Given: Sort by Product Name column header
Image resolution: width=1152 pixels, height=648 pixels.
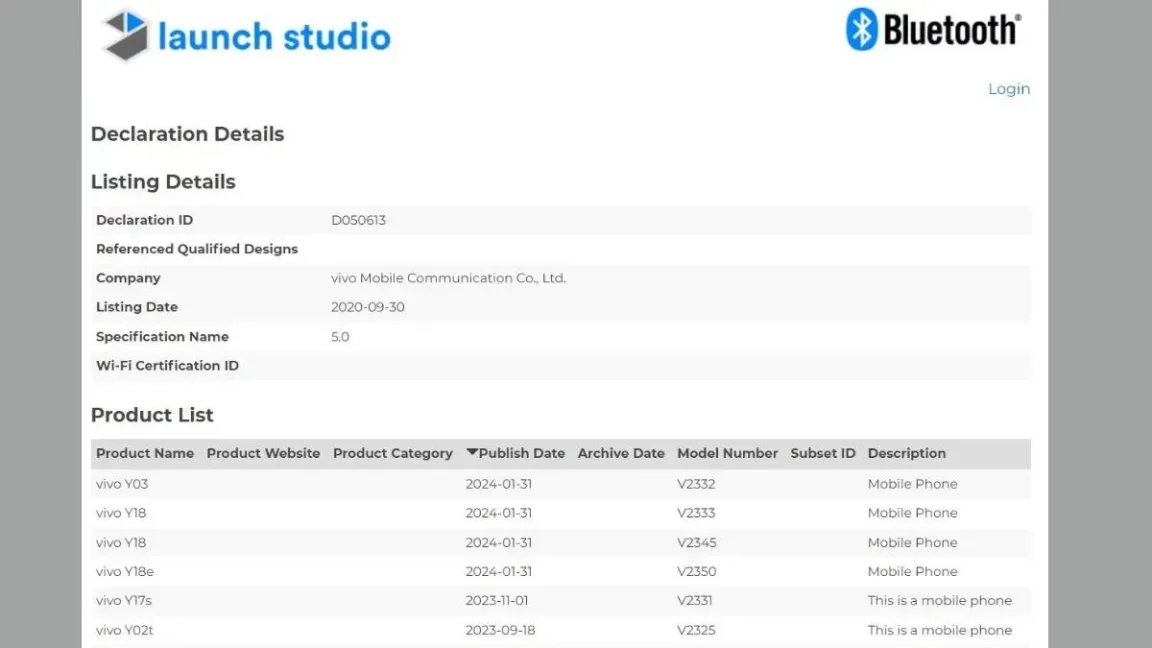Looking at the screenshot, I should point(145,453).
